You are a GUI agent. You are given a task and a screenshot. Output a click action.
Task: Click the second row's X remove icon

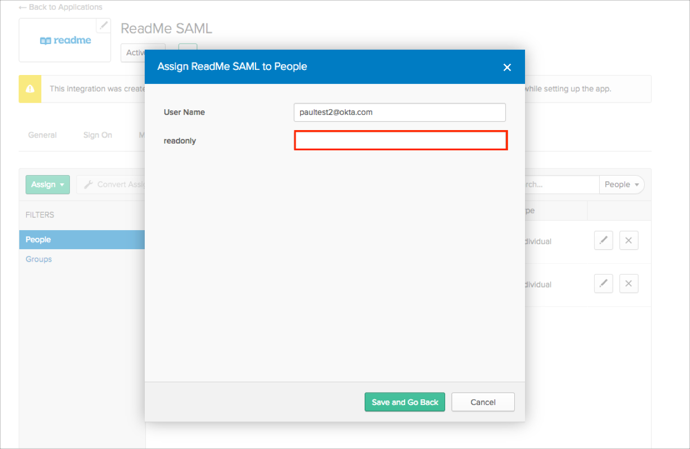point(628,284)
